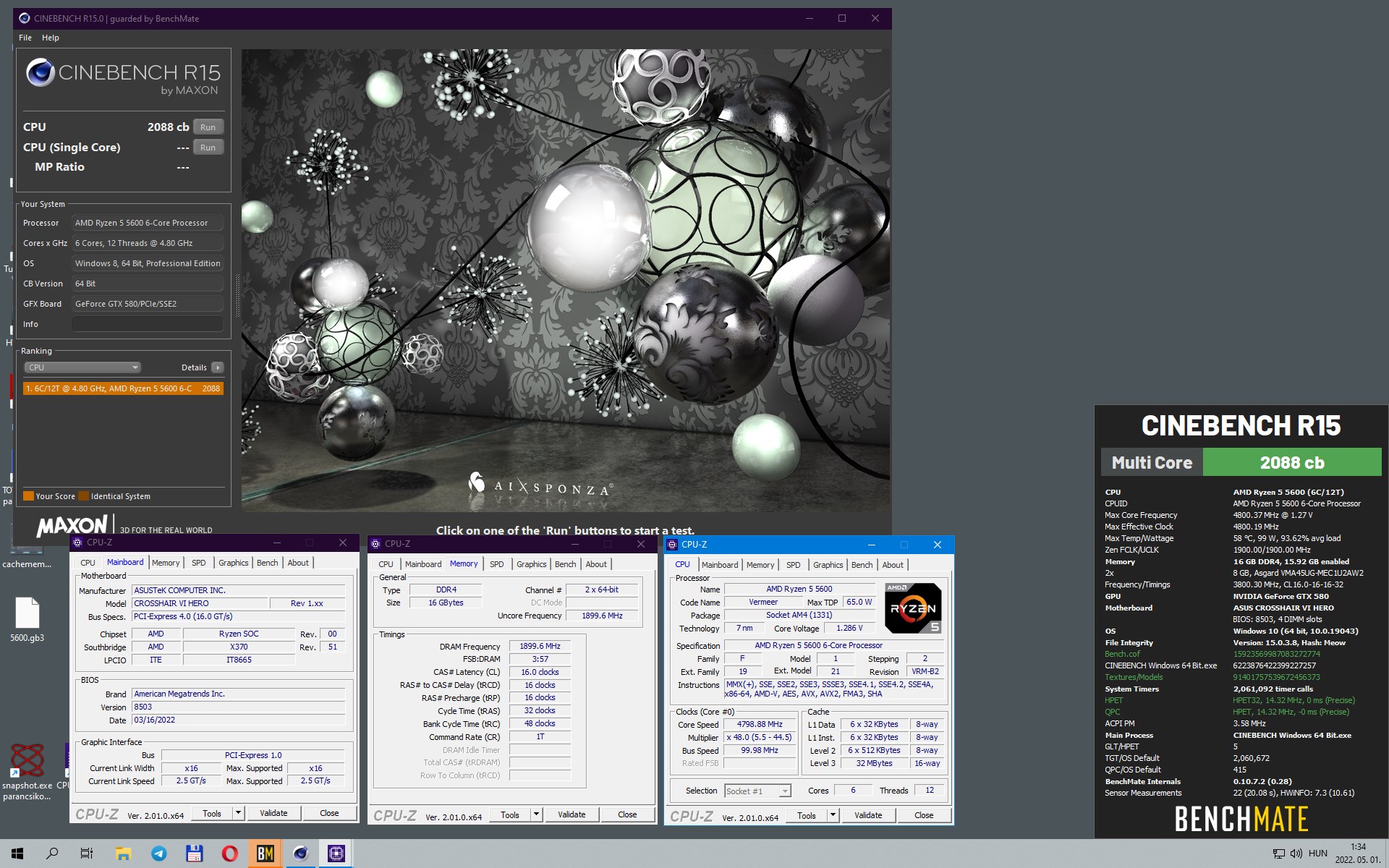Select ranking entry 6C/12T @ 4.80 GHz

point(123,388)
